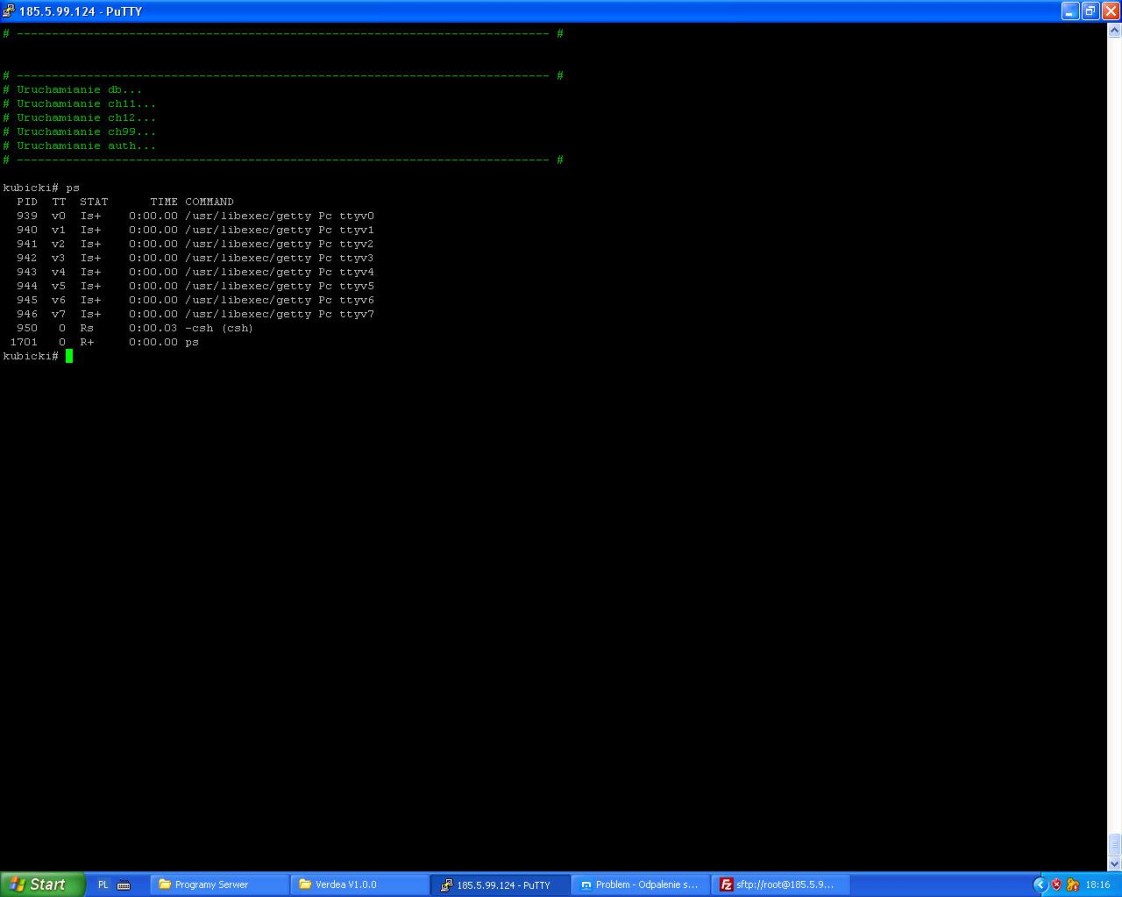Screen dimensions: 1122x897
Task: Open the on-screen keyboard language bar icon
Action: tap(124, 885)
